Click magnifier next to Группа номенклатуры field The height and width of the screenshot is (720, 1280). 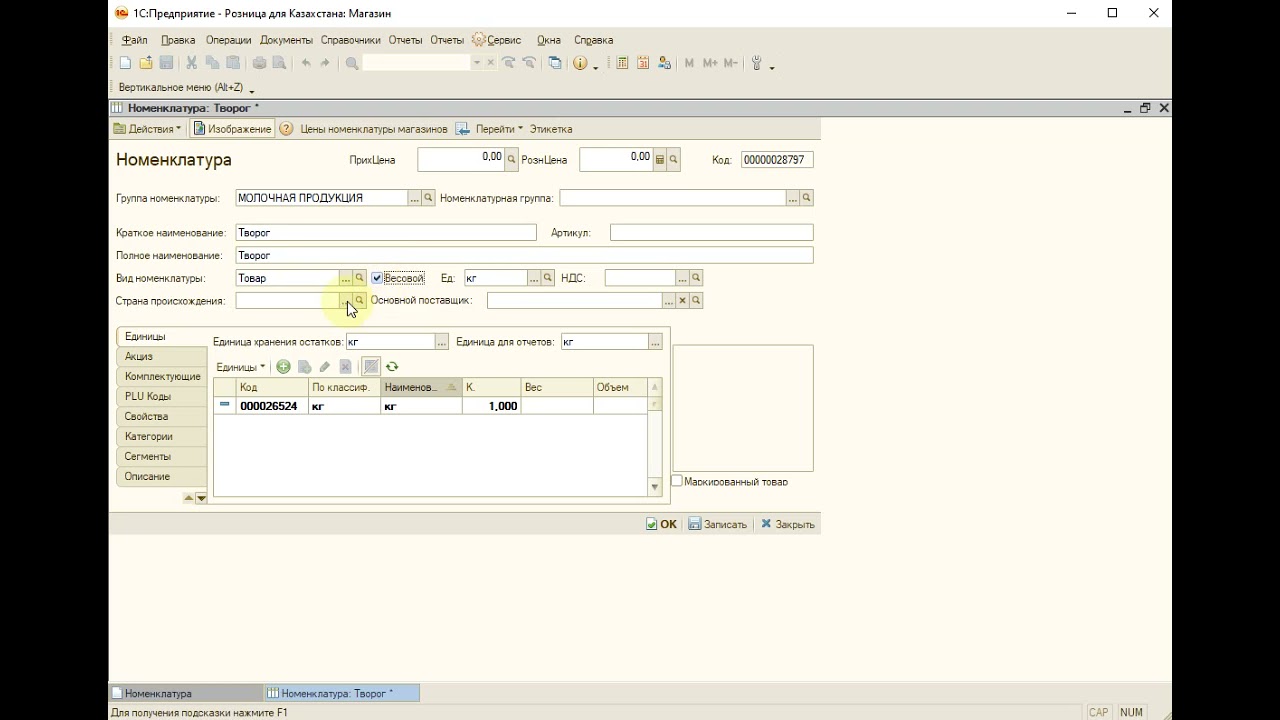point(428,198)
